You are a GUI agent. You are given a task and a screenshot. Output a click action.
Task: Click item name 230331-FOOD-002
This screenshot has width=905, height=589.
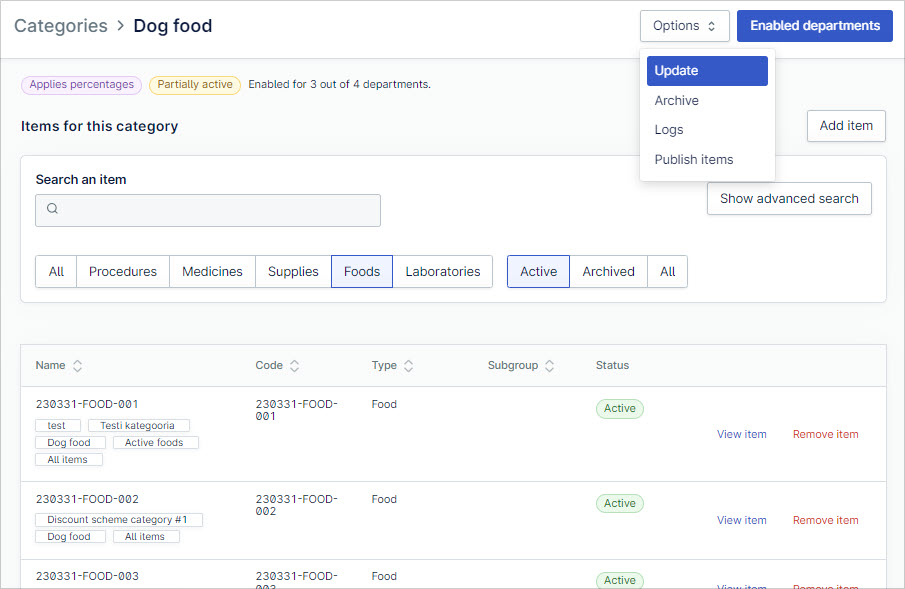pos(87,499)
